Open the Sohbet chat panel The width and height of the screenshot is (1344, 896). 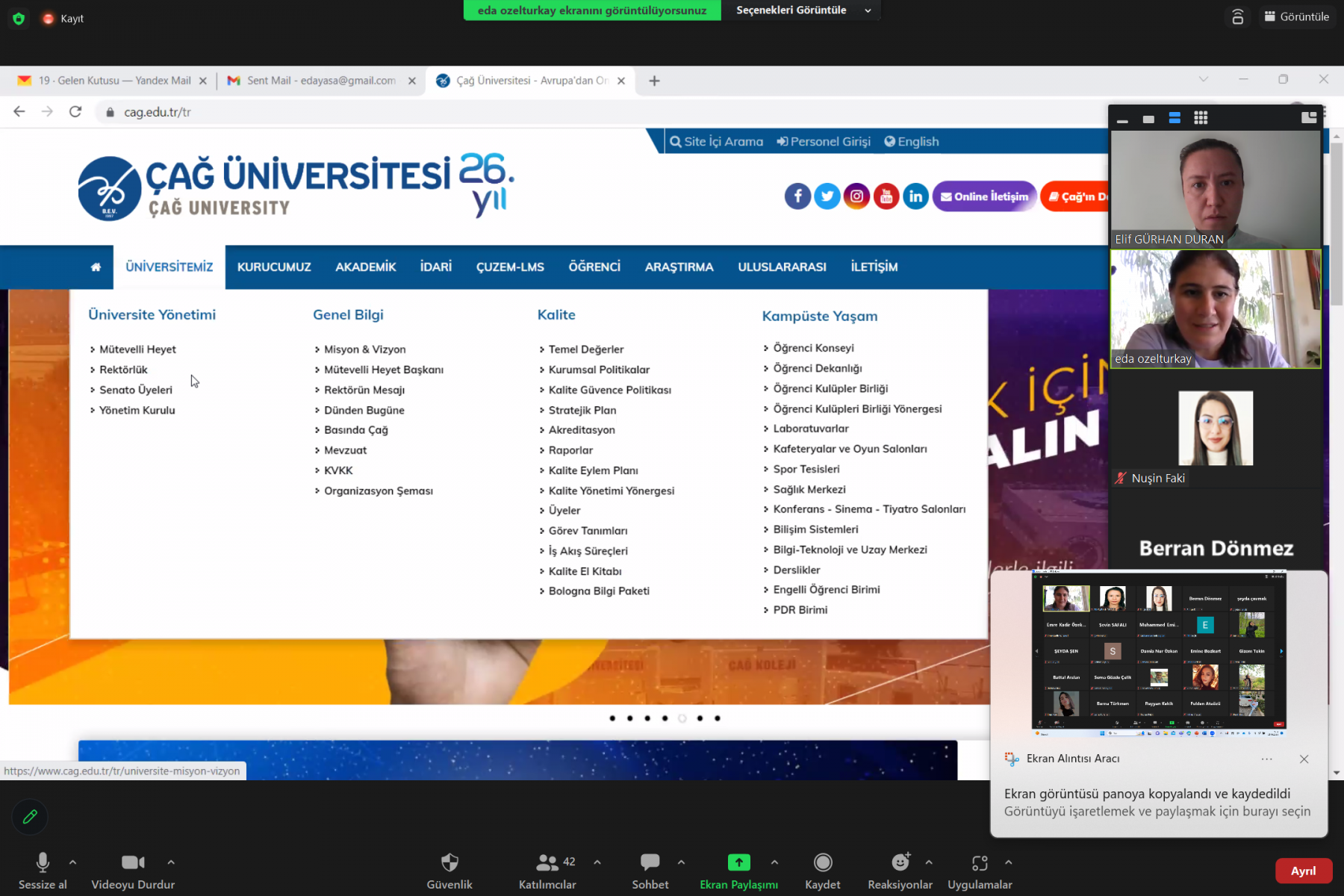click(650, 871)
